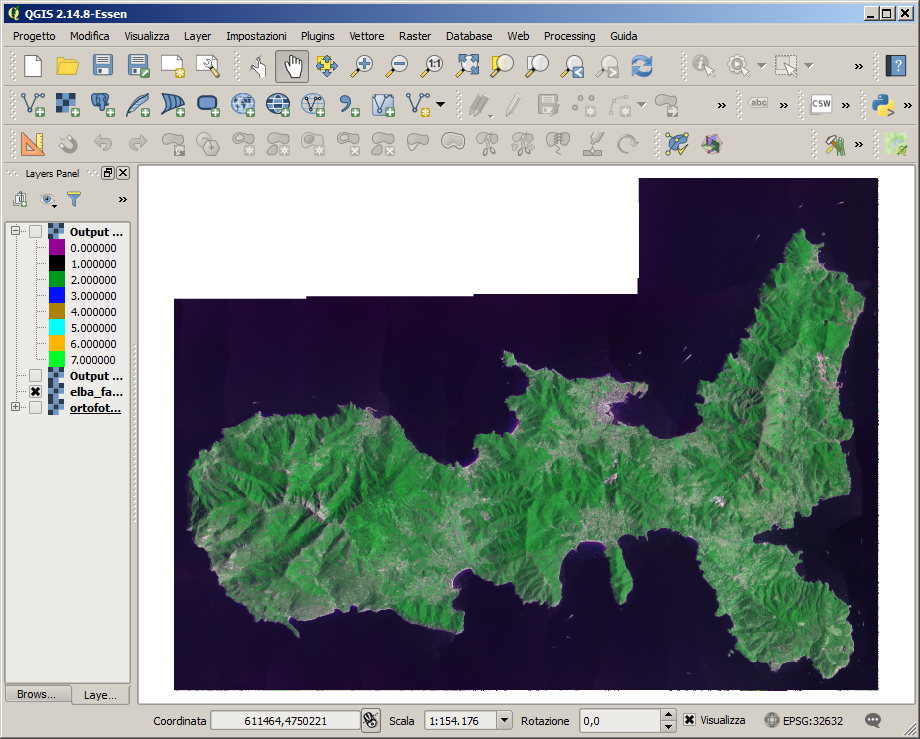The width and height of the screenshot is (920, 739).
Task: Click the Refresh map icon
Action: pos(641,66)
